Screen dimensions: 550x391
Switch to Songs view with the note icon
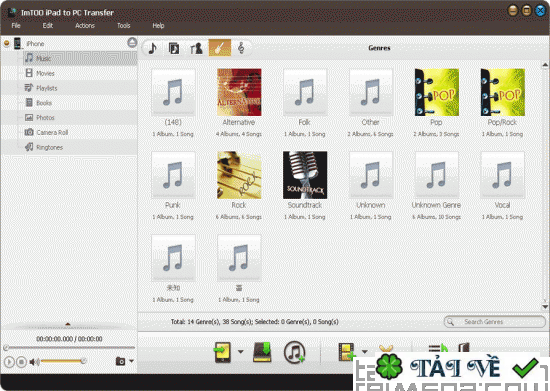click(x=153, y=48)
